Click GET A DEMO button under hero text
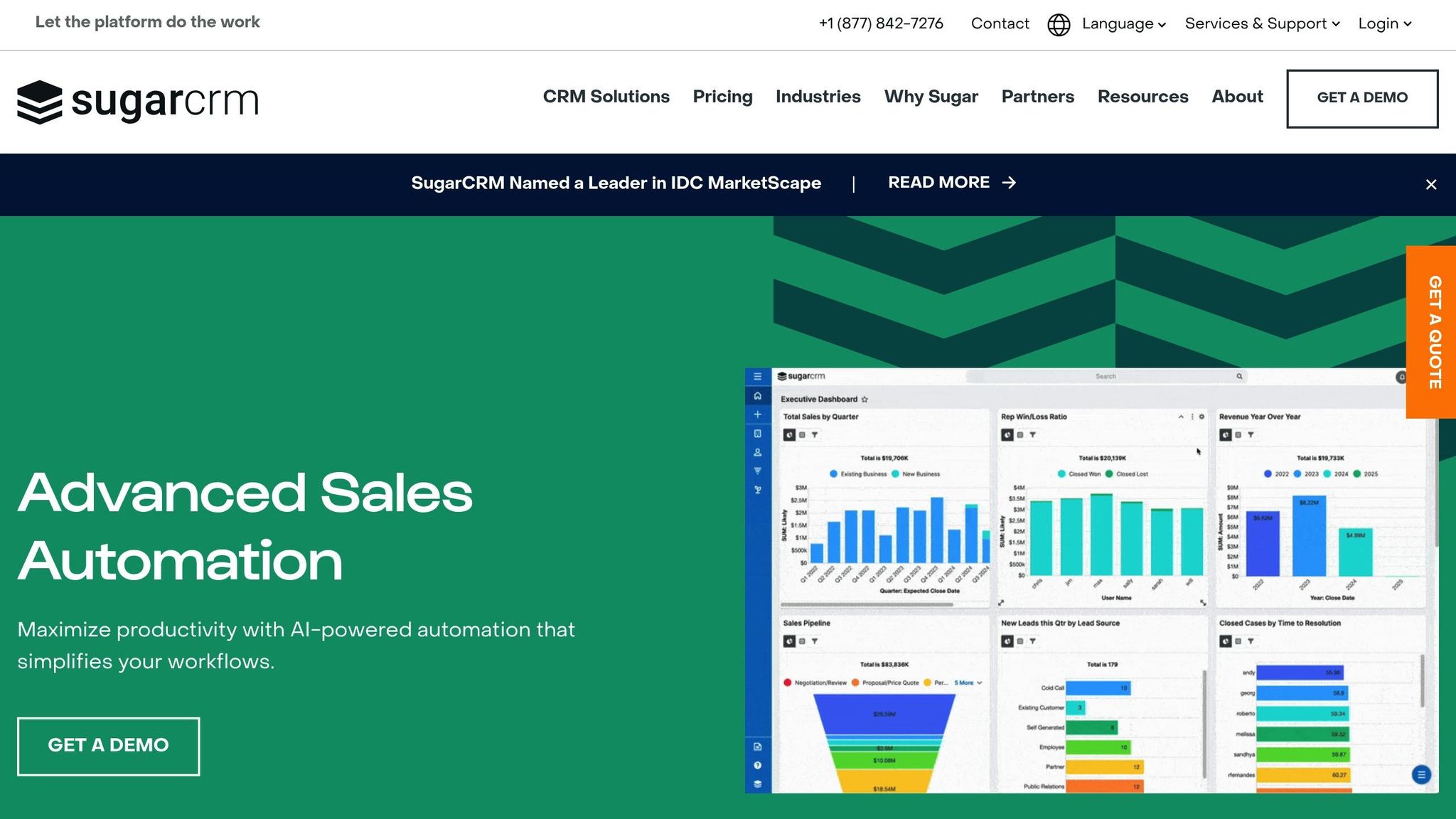1456x819 pixels. coord(109,746)
